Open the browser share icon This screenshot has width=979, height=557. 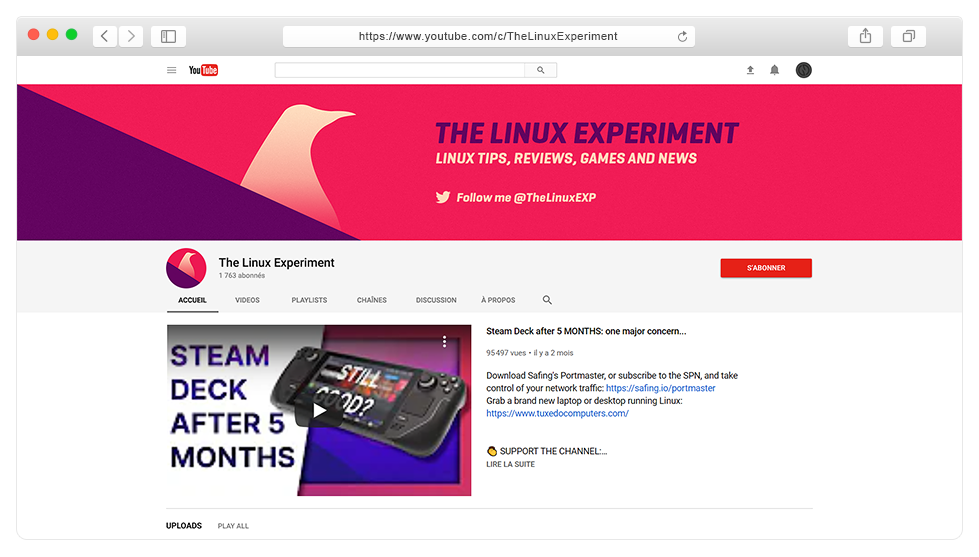pyautogui.click(x=865, y=36)
